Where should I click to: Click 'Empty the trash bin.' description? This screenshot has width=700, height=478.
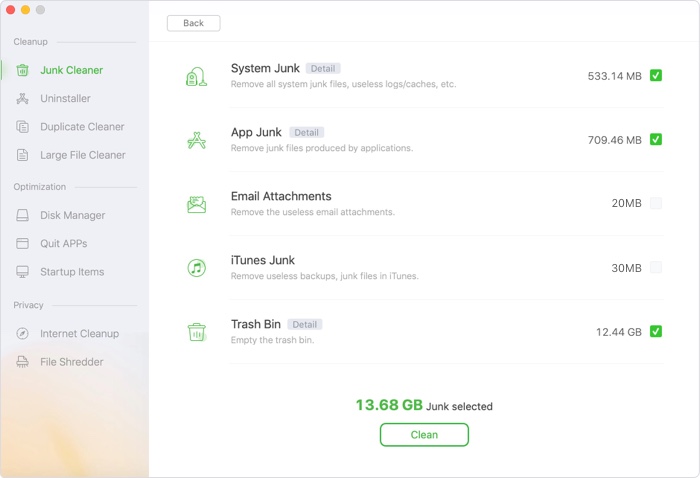pos(272,340)
